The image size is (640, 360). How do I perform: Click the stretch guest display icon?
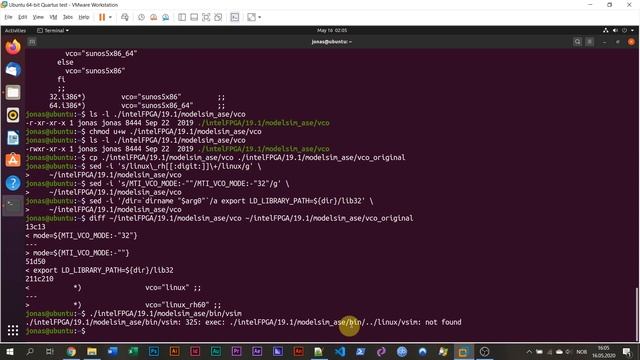pyautogui.click(x=251, y=17)
